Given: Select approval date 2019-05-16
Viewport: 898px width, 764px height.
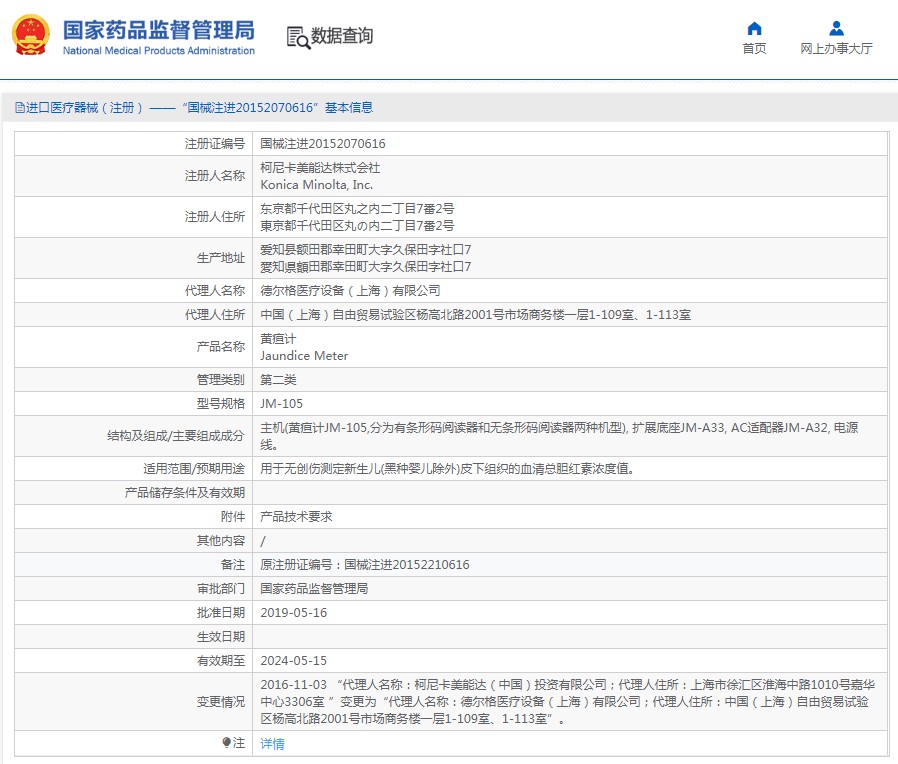Looking at the screenshot, I should click(293, 613).
